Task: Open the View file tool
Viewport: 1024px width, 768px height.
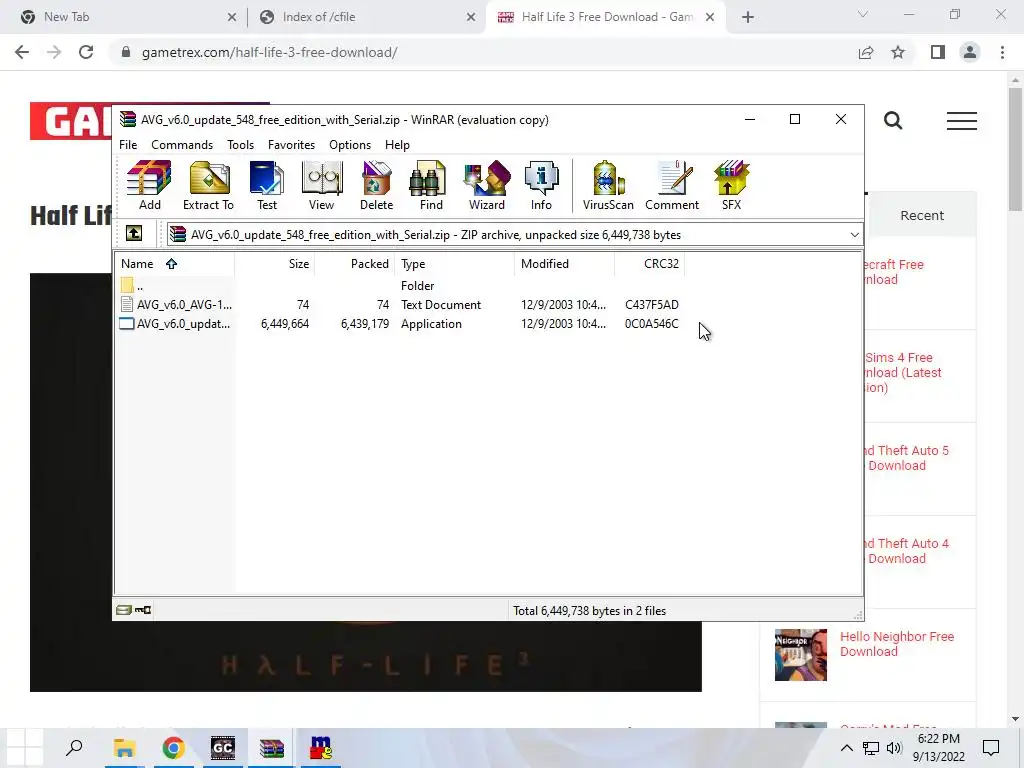Action: (321, 185)
